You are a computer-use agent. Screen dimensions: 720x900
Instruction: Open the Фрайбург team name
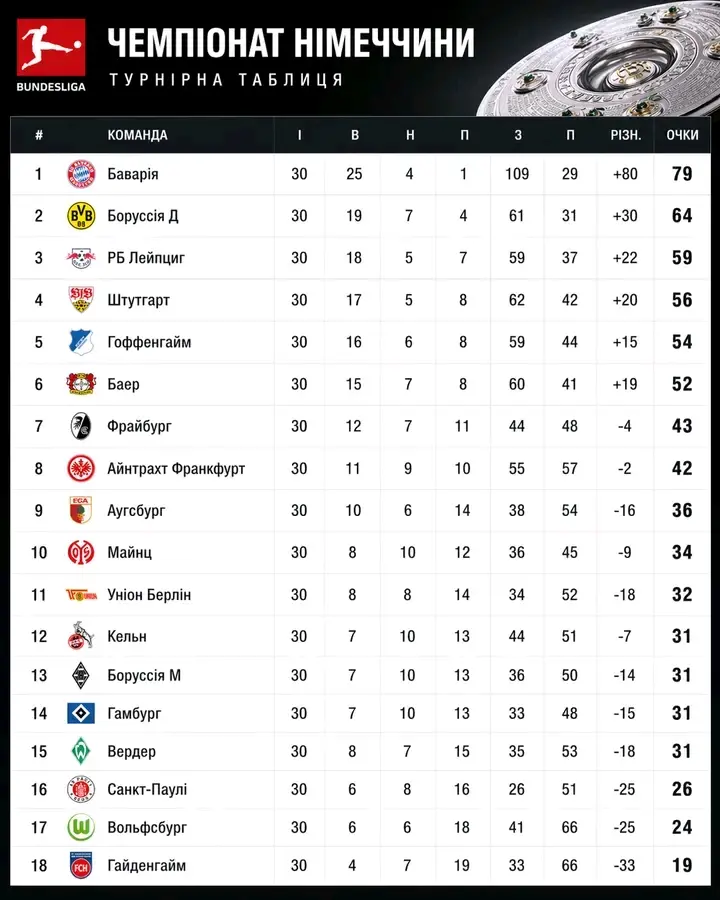[x=139, y=426]
